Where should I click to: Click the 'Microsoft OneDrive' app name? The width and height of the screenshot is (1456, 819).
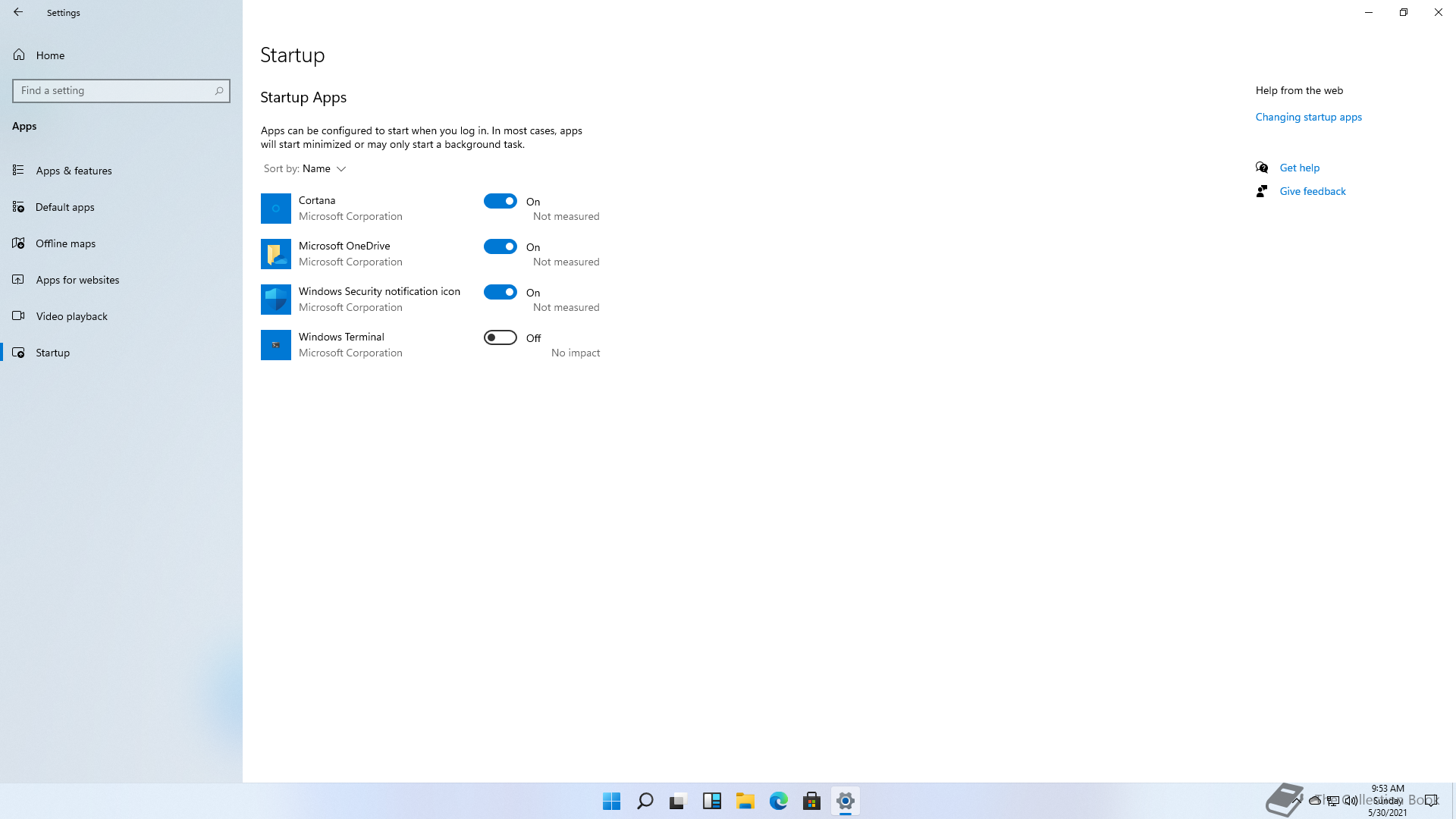click(x=344, y=246)
